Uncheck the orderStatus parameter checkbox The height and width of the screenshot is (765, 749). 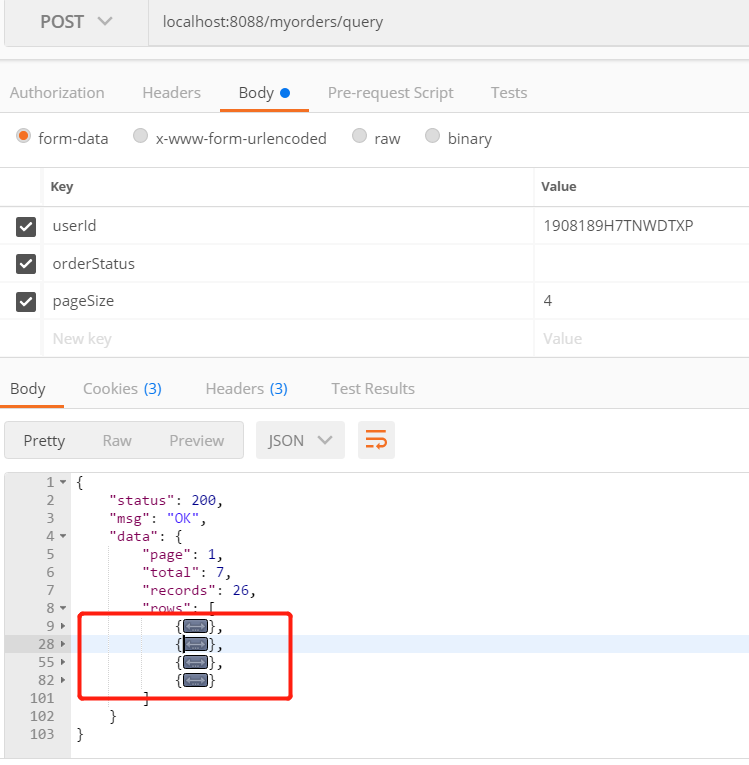pos(26,264)
